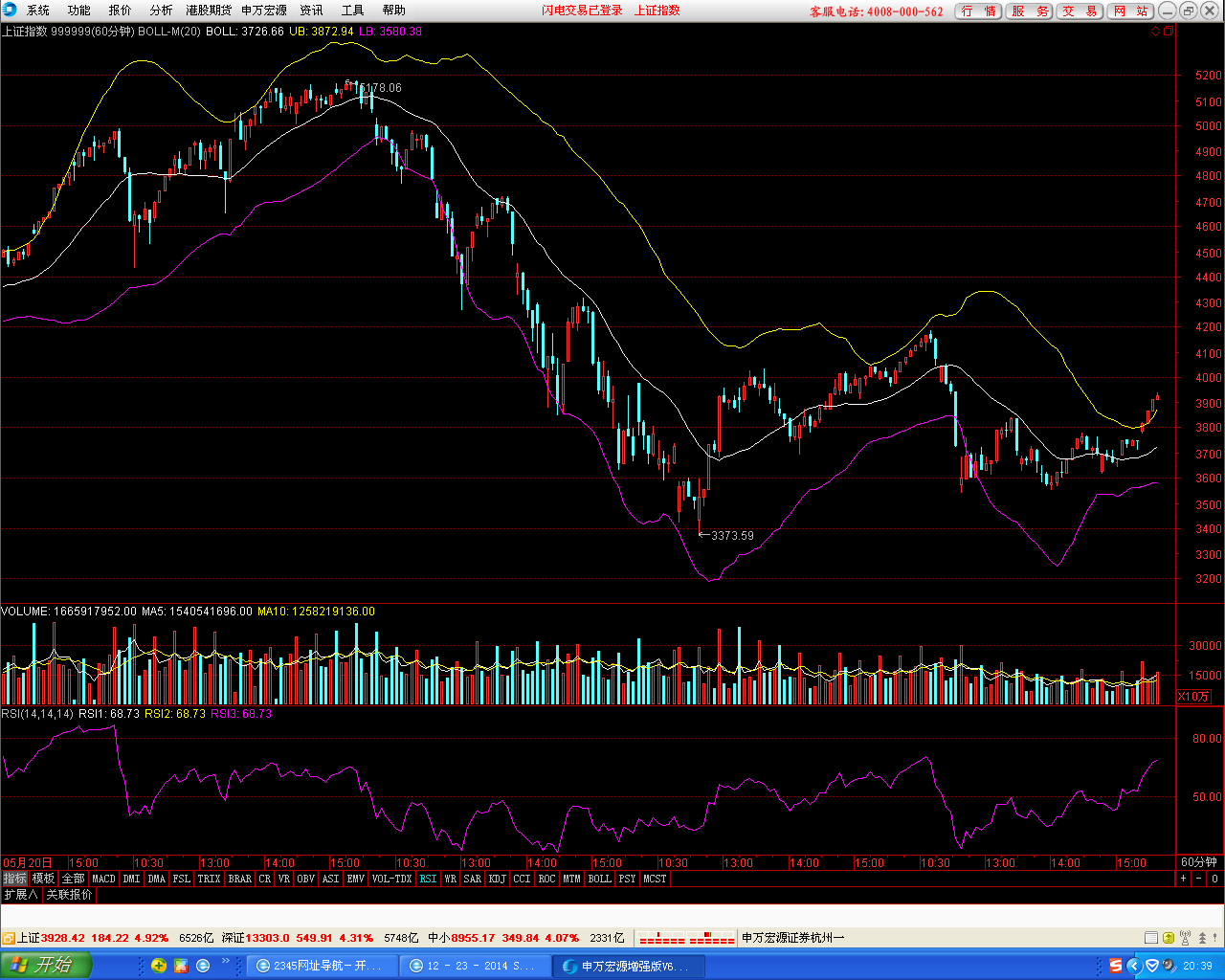Viewport: 1225px width, 980px height.
Task: Select the highlighted RSI indicator tab
Action: tap(428, 879)
